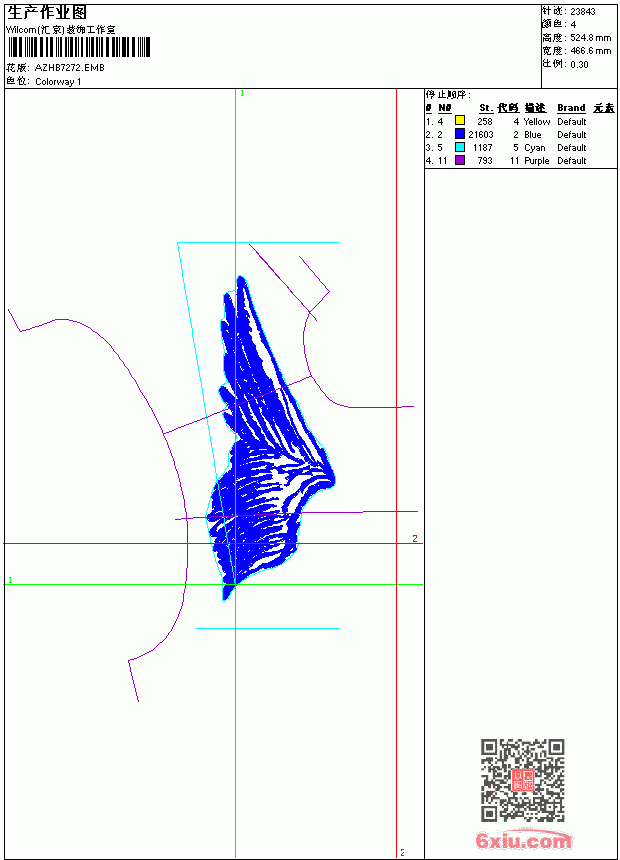Click the yellow thread color swatch
Viewport: 620px width, 860px height.
[x=460, y=121]
